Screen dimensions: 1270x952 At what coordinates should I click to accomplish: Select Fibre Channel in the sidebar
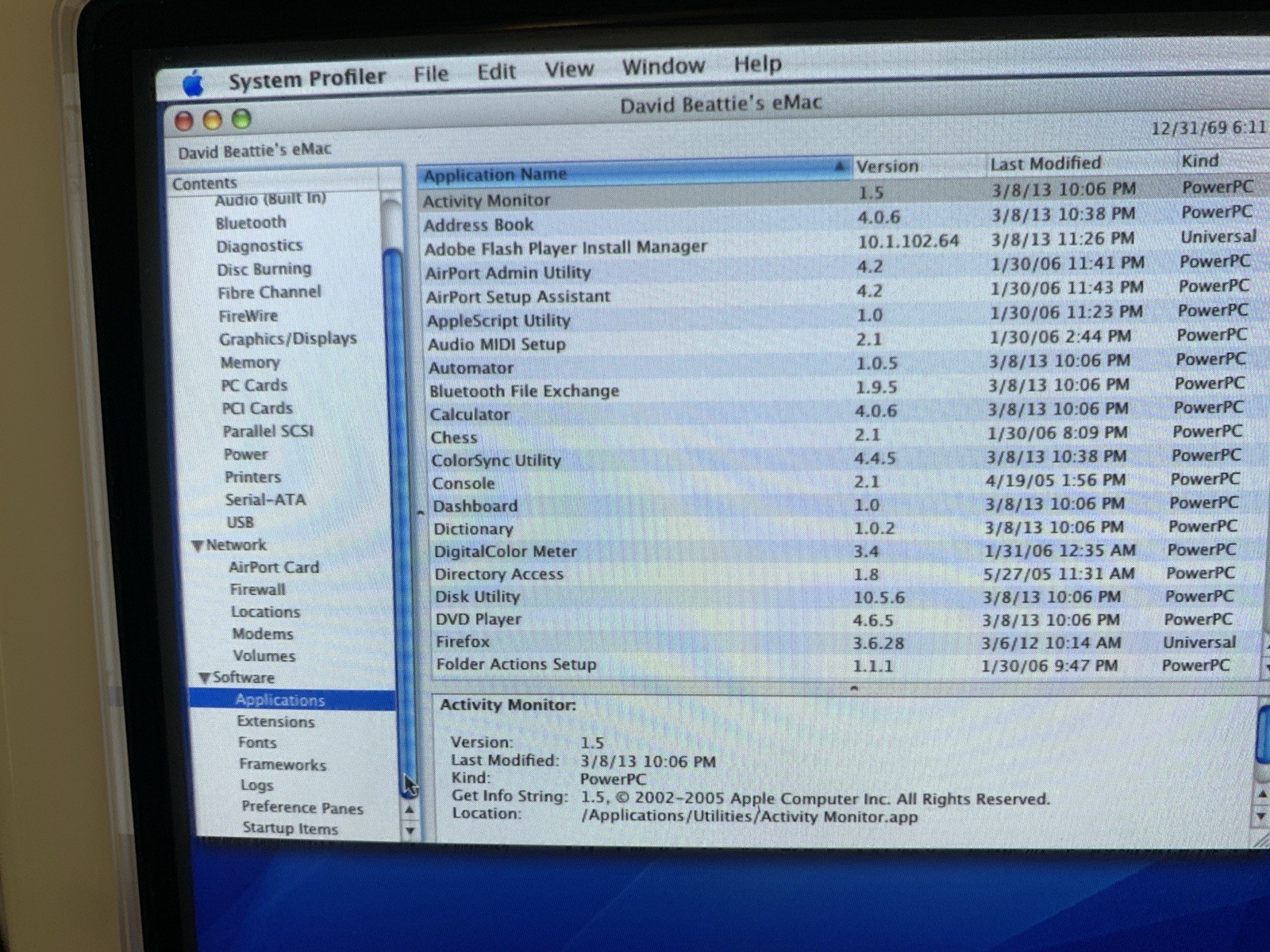270,292
